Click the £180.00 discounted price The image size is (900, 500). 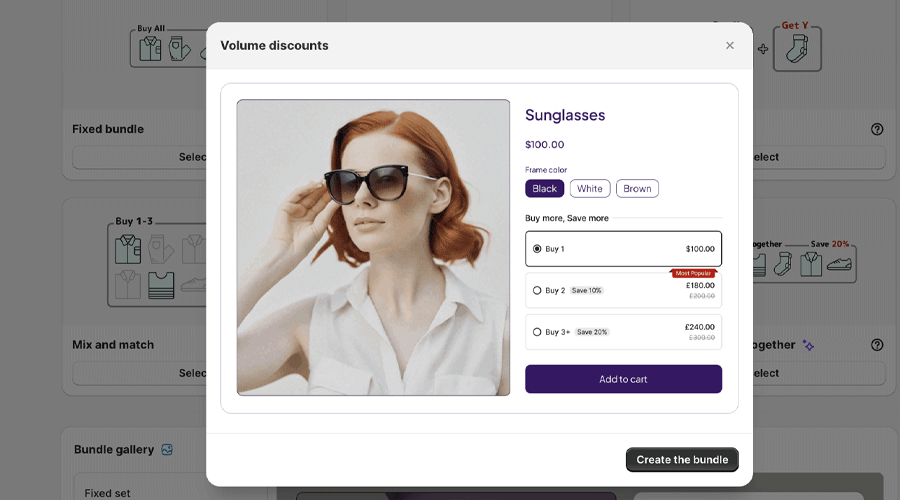(x=700, y=285)
